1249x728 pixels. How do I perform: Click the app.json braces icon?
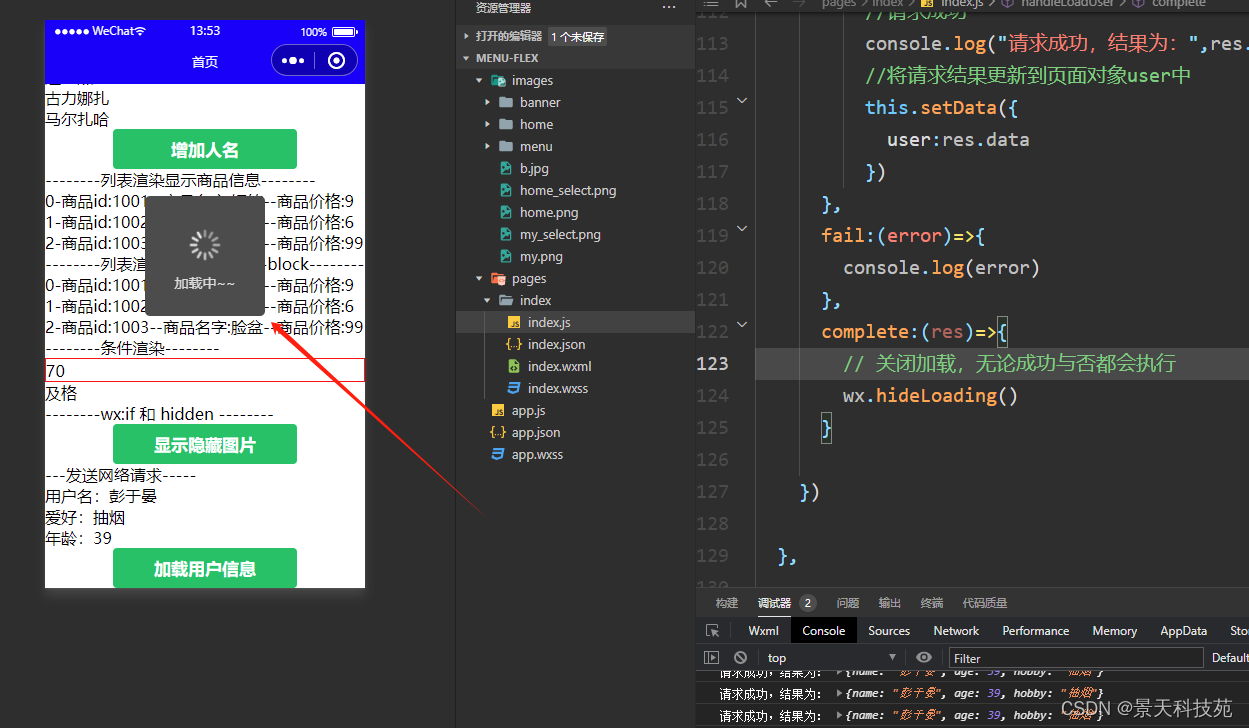click(x=498, y=432)
